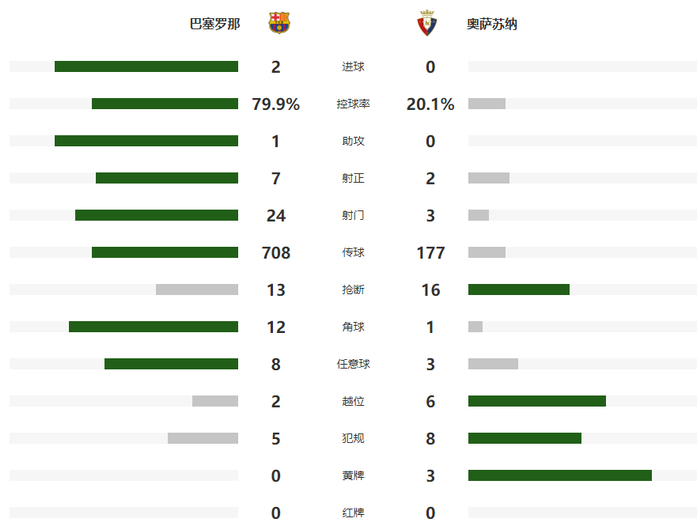Click the 射正 stat label
The image size is (700, 526).
(353, 178)
